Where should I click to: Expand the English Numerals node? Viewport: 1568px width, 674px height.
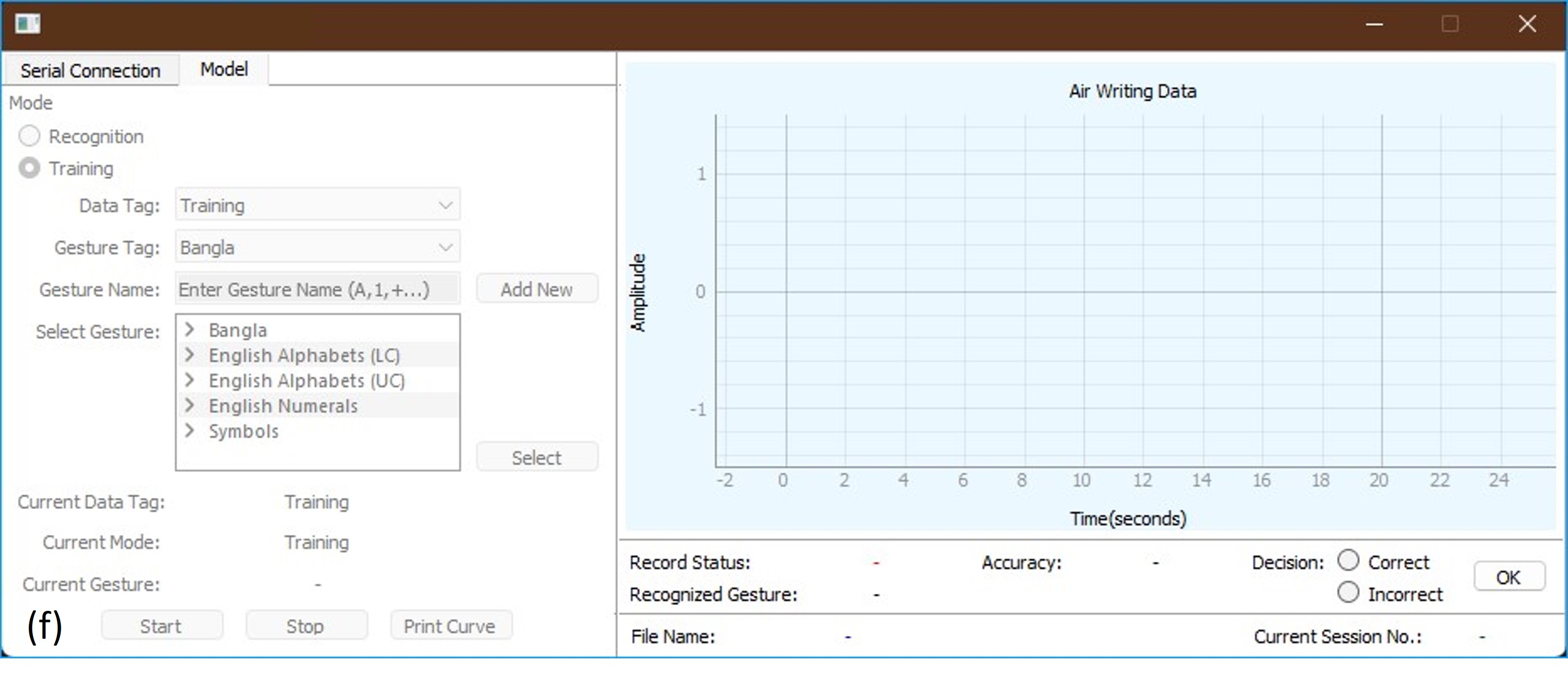[189, 405]
